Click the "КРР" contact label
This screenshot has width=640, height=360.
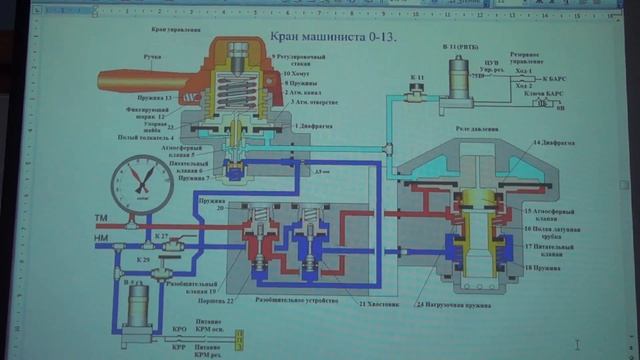point(179,347)
